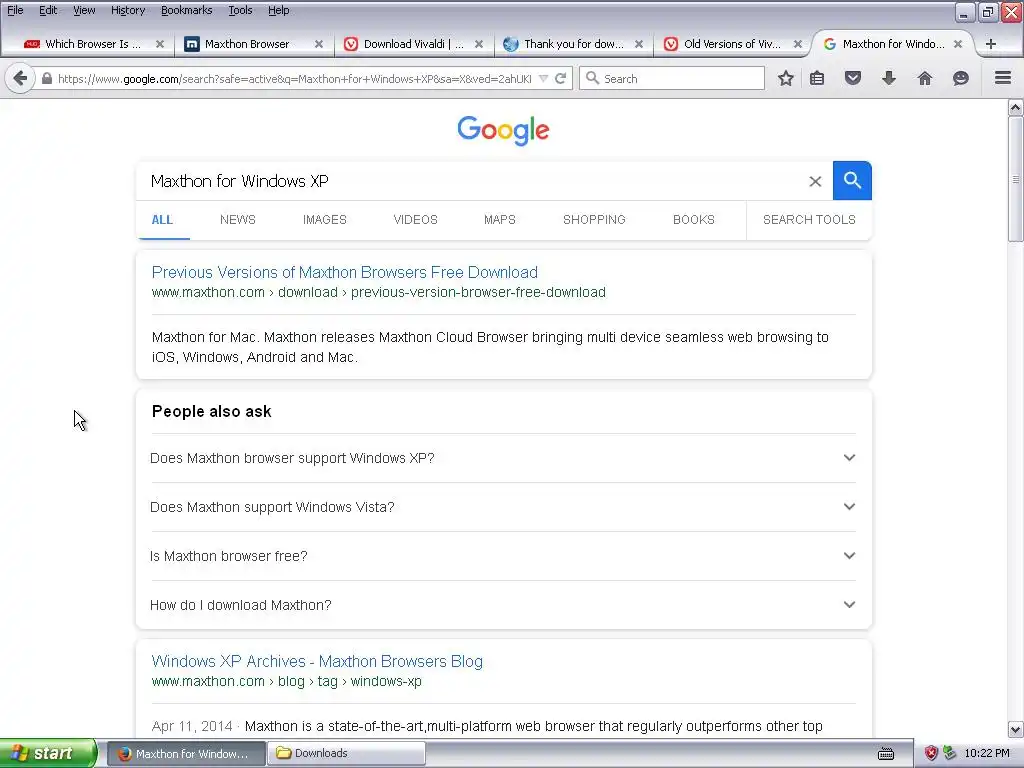Close the Old Versions of Vivaldi tab
1024x768 pixels.
click(x=798, y=44)
